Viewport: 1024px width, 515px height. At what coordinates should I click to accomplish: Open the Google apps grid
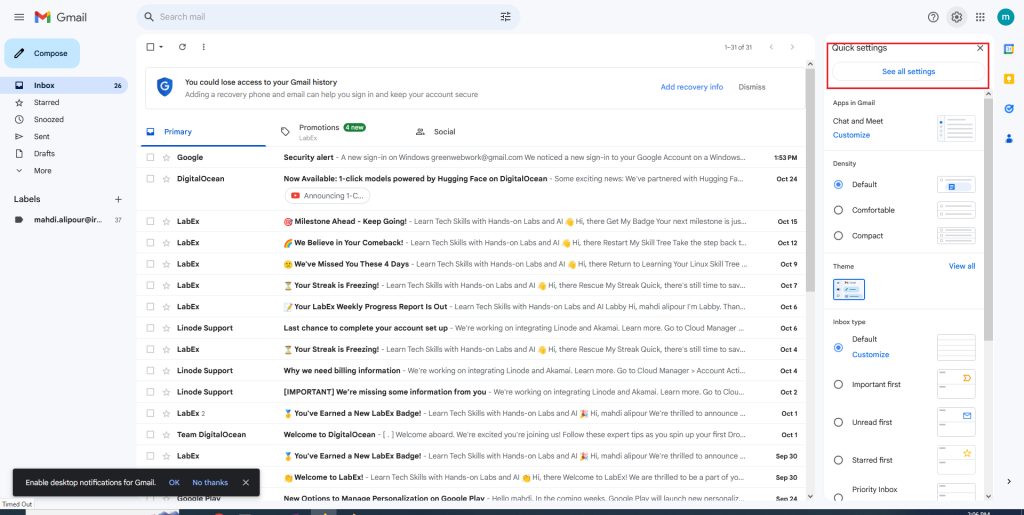pyautogui.click(x=980, y=17)
